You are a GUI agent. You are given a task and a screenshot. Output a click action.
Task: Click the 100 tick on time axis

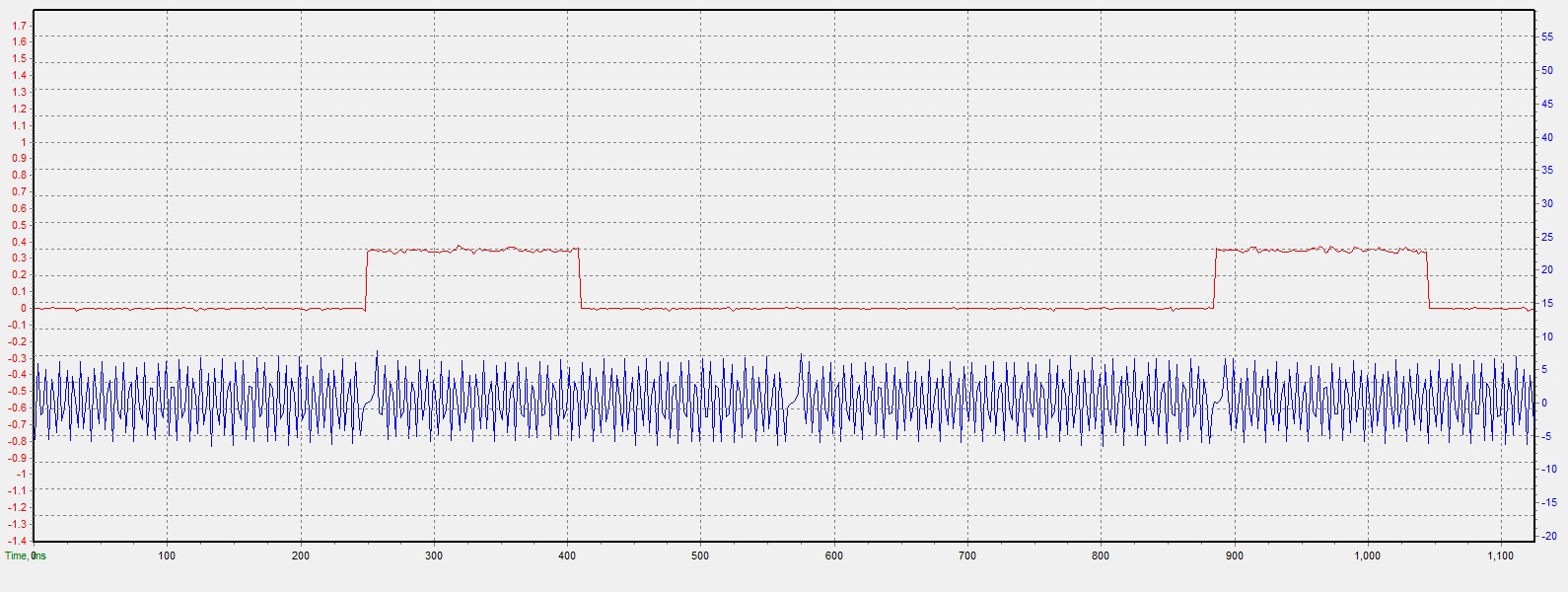tap(168, 556)
